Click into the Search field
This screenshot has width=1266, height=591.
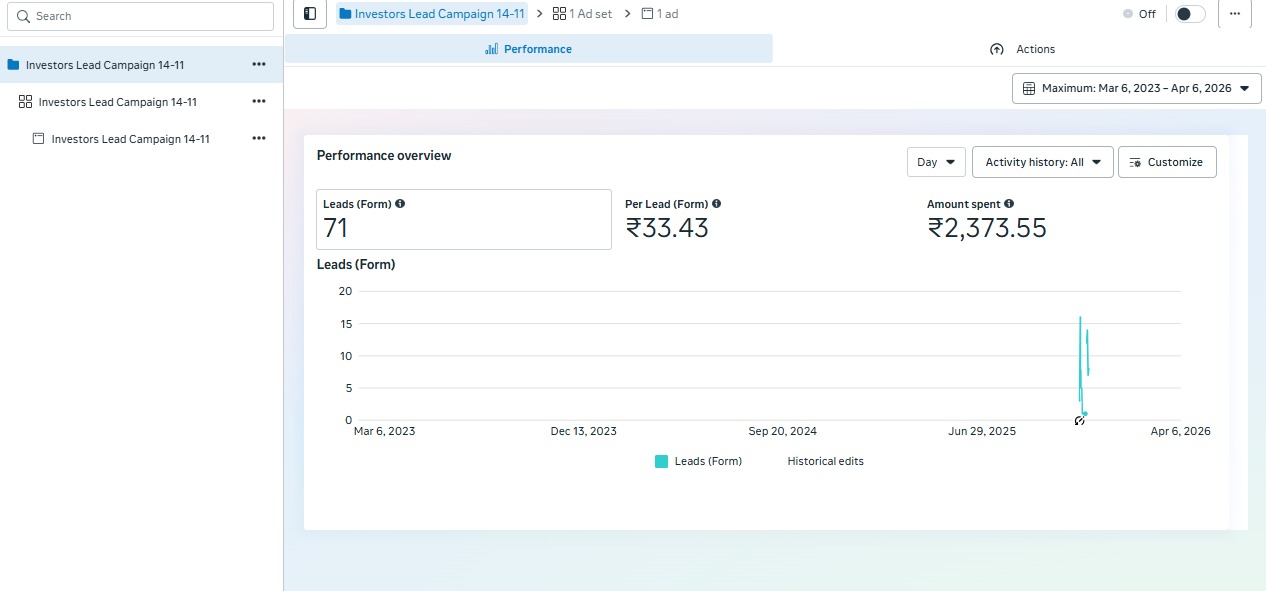coord(138,16)
